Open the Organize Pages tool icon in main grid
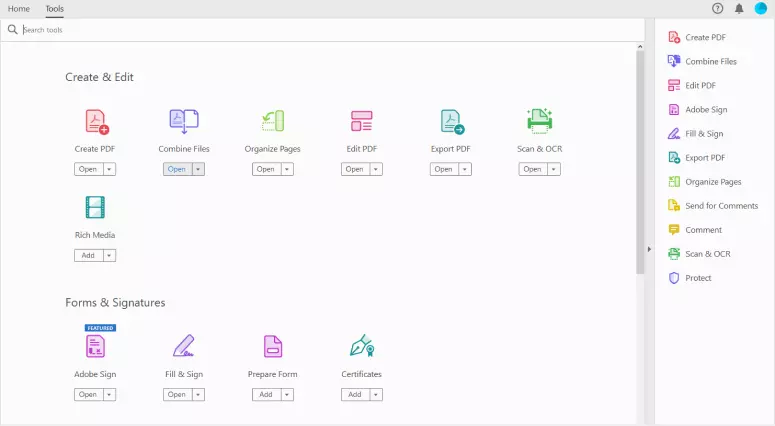 [273, 121]
